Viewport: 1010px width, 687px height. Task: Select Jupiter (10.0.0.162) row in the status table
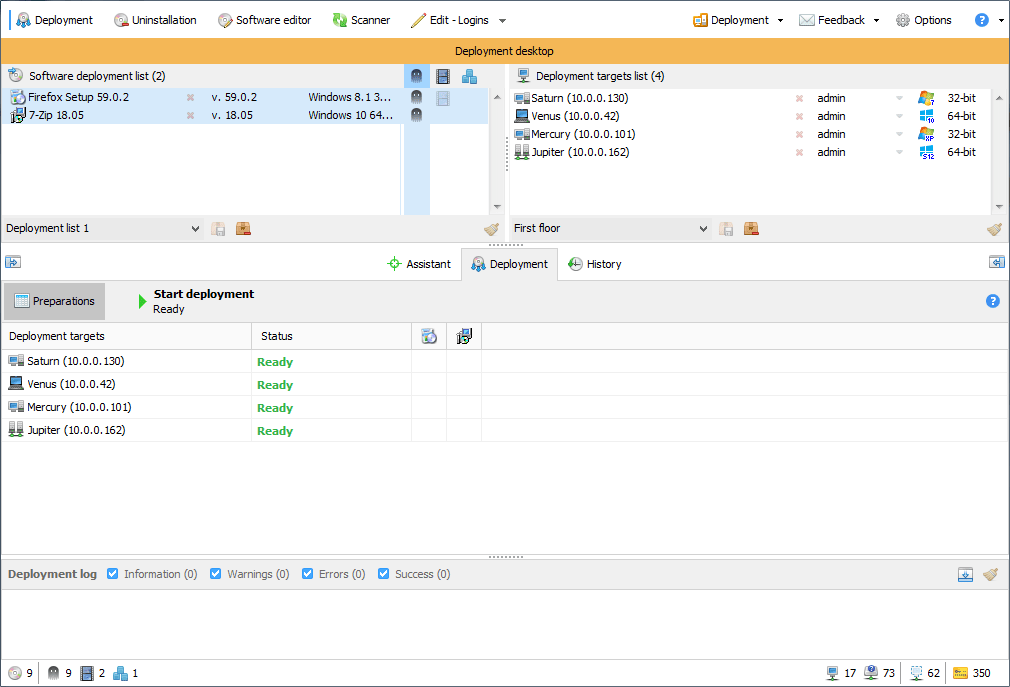(505, 430)
